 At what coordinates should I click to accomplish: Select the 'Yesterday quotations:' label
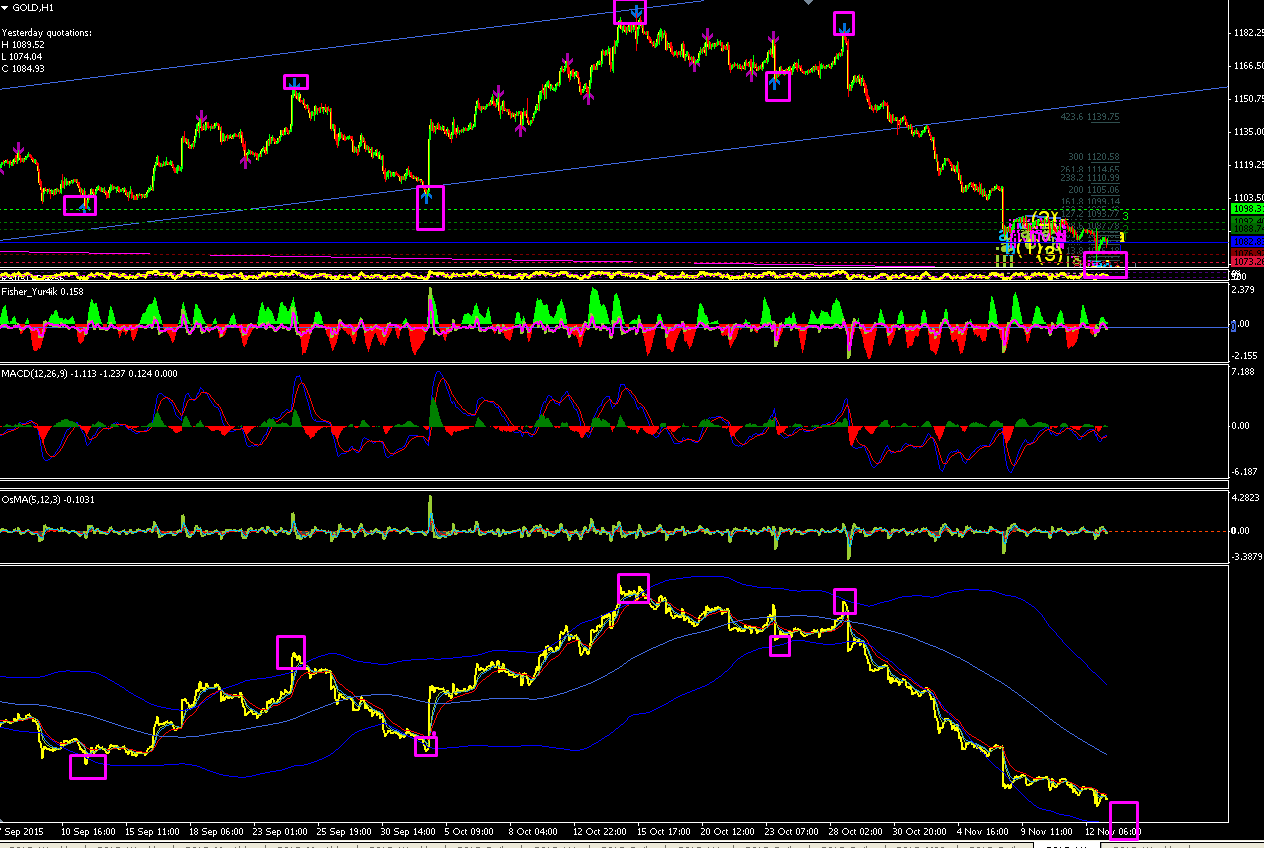[x=47, y=33]
